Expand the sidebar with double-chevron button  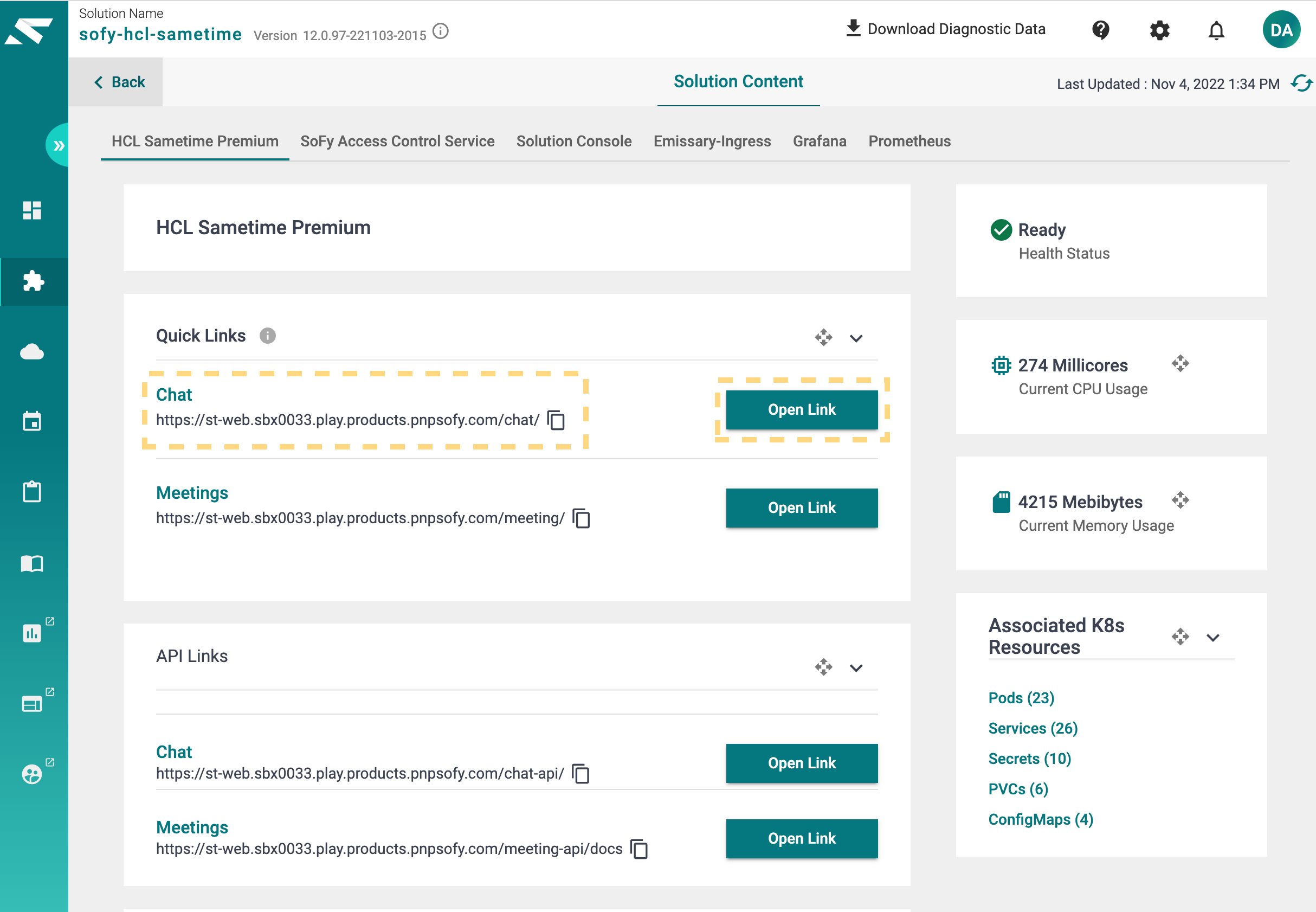(57, 145)
